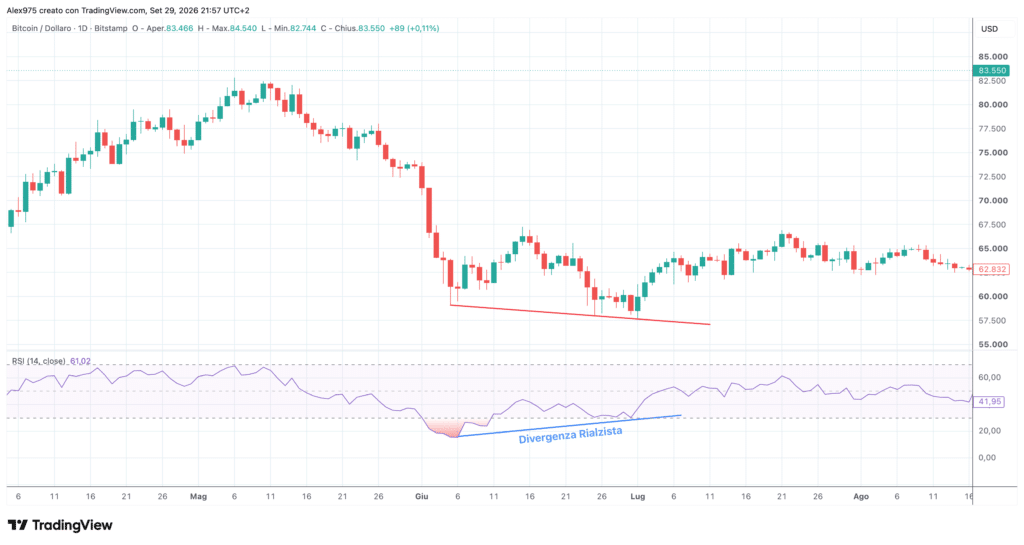The width and height of the screenshot is (1024, 545).
Task: Click the 67.500 price axis label
Action: click(x=993, y=225)
